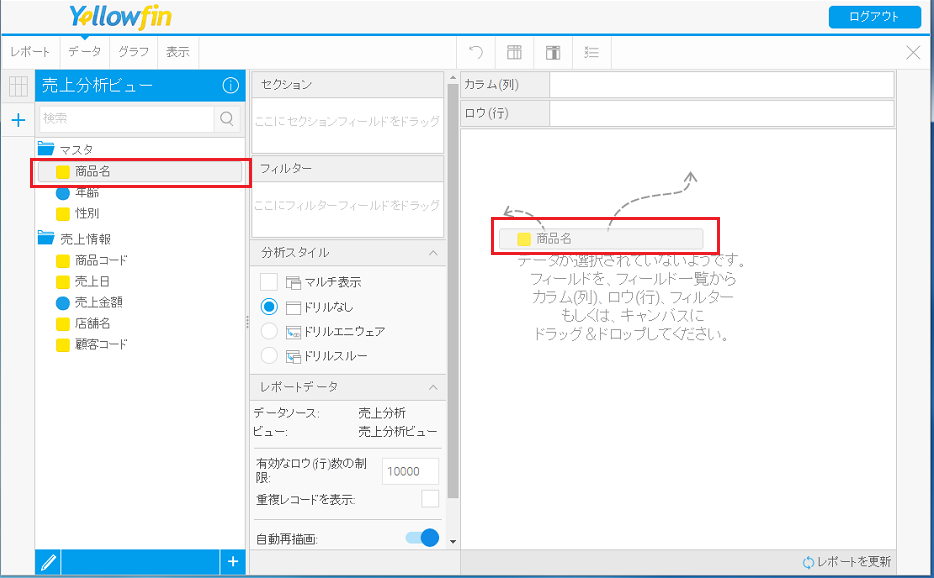Screen dimensions: 934x578
Task: Collapse the マスタ folder
Action: tap(46, 150)
